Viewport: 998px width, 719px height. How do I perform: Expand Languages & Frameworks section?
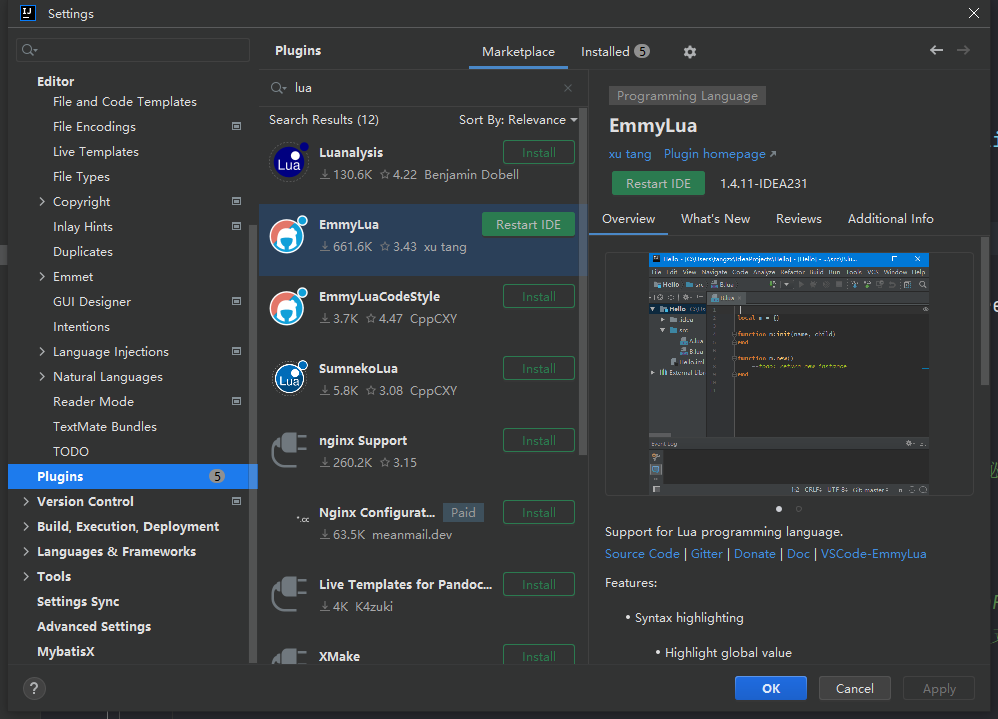click(26, 551)
